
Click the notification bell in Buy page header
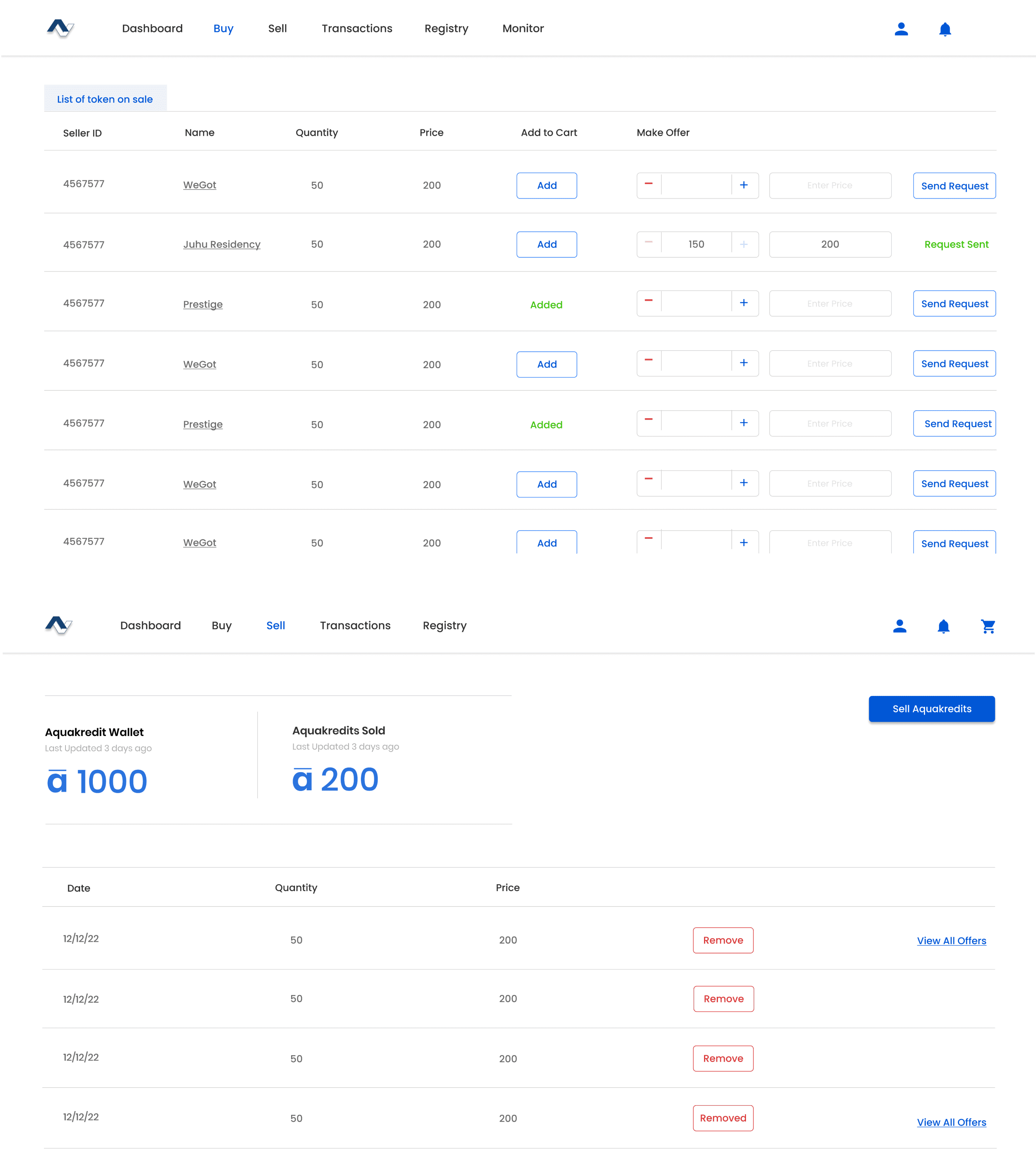click(x=945, y=29)
